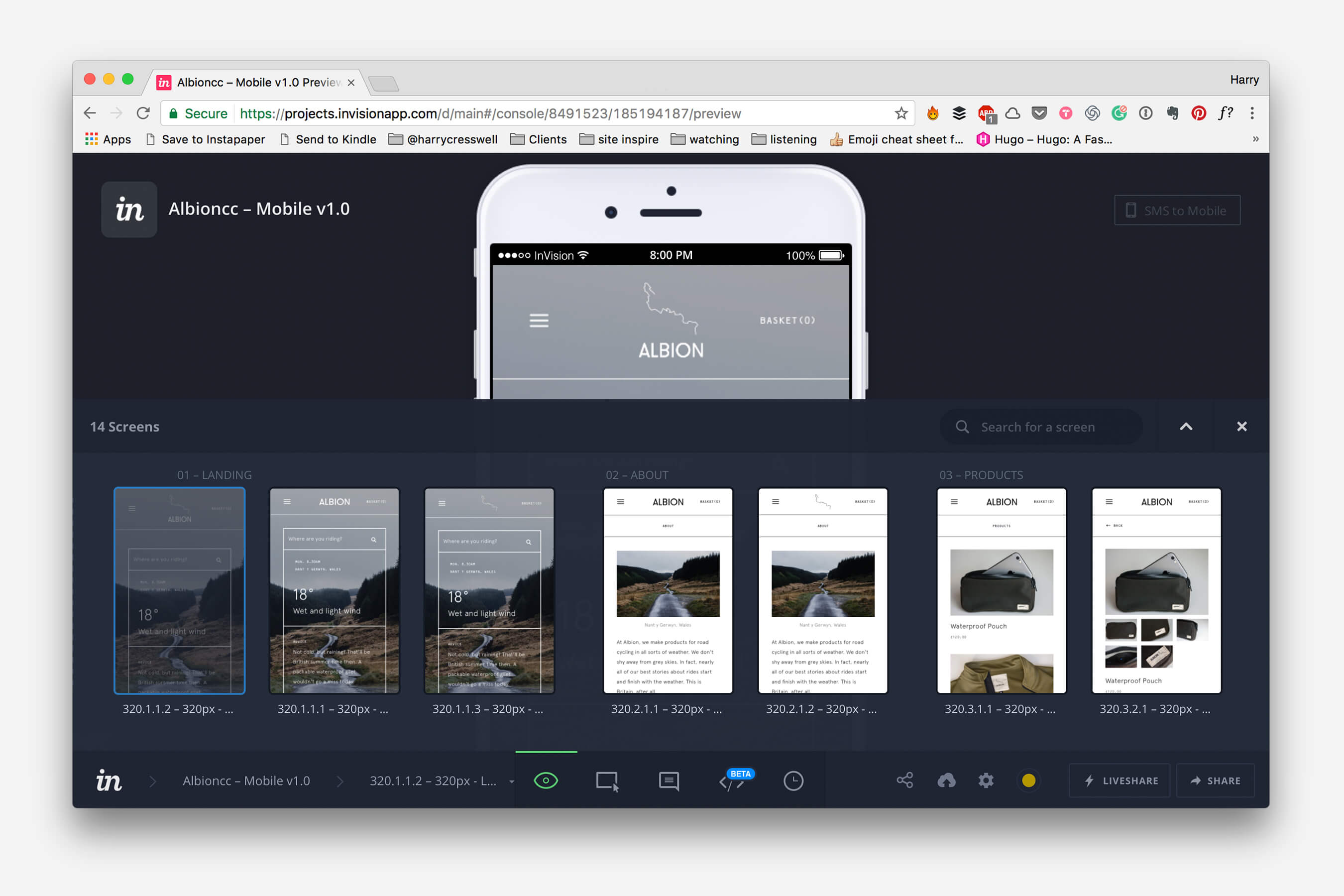Click the cloud extension icon
1344x896 pixels.
pos(1012,113)
